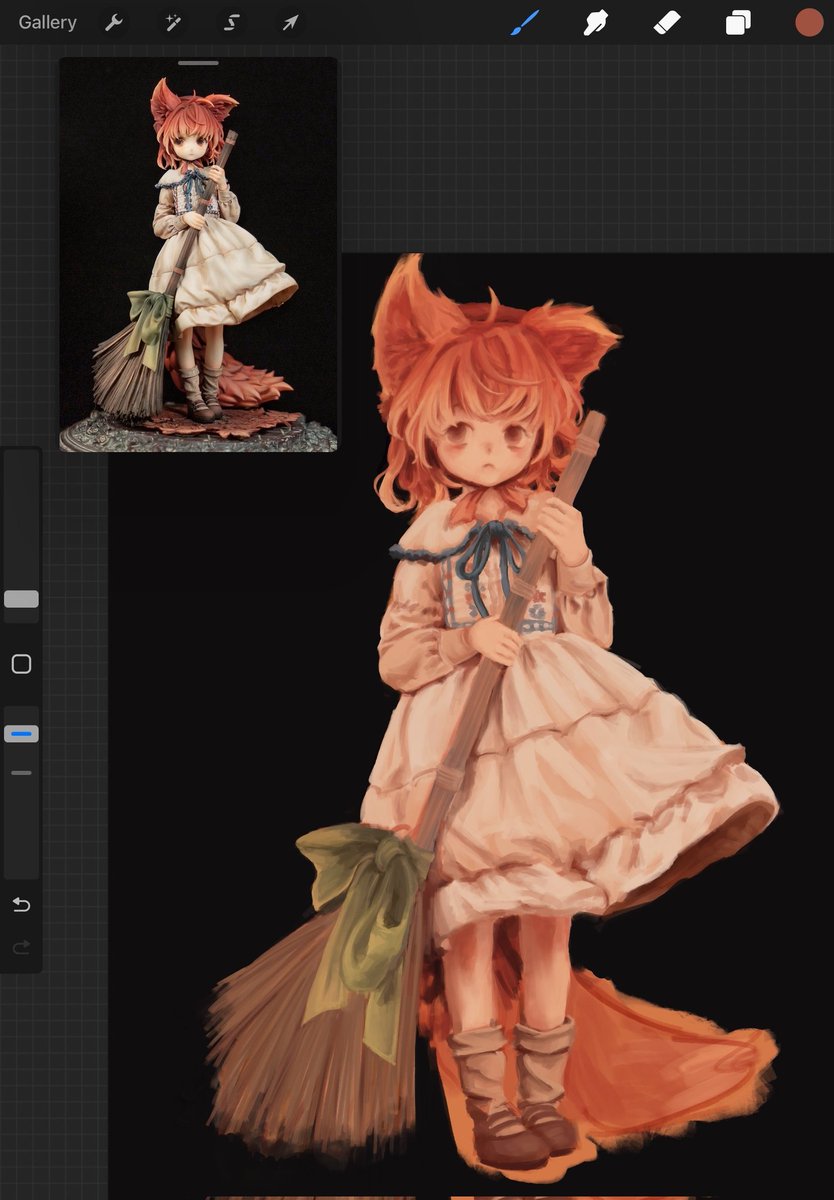Activate the Transform arrow tool

pos(290,22)
